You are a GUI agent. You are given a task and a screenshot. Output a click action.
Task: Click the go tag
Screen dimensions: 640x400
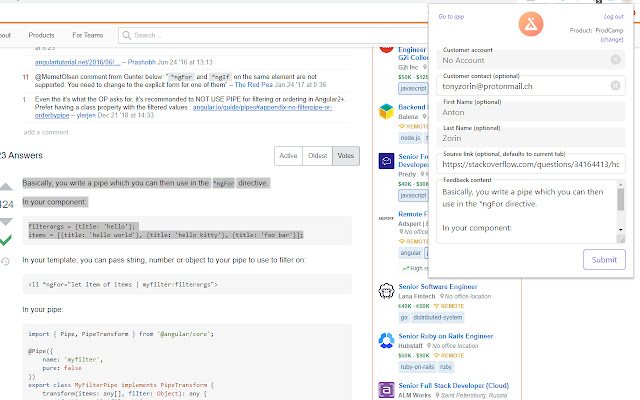404,317
